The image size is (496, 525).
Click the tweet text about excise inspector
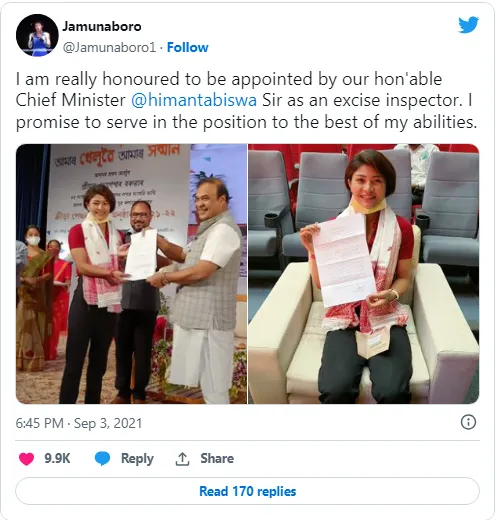(246, 100)
